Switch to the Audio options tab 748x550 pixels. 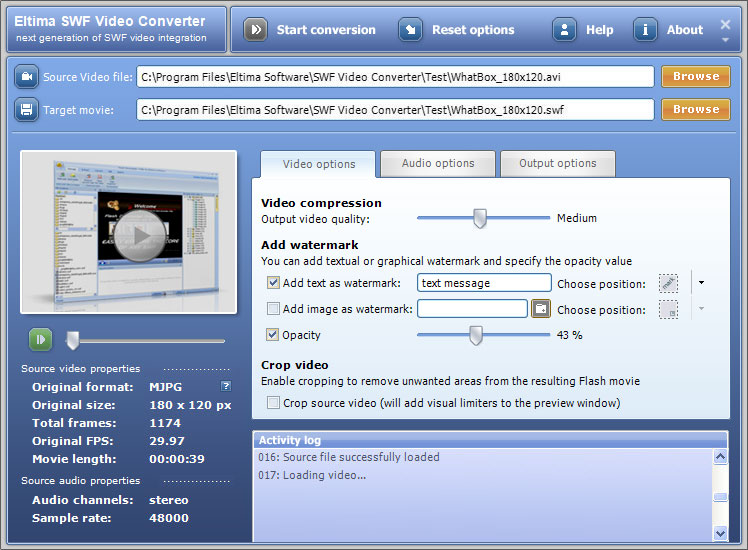coord(438,164)
